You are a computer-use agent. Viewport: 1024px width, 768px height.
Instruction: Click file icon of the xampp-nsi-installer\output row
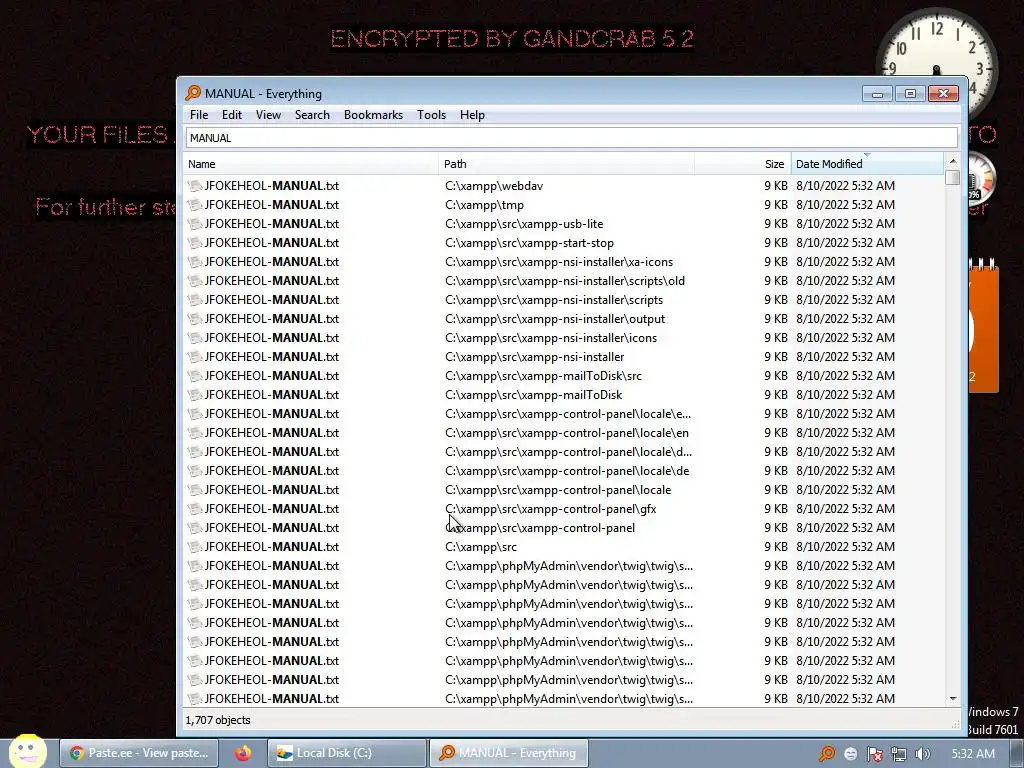coord(195,319)
